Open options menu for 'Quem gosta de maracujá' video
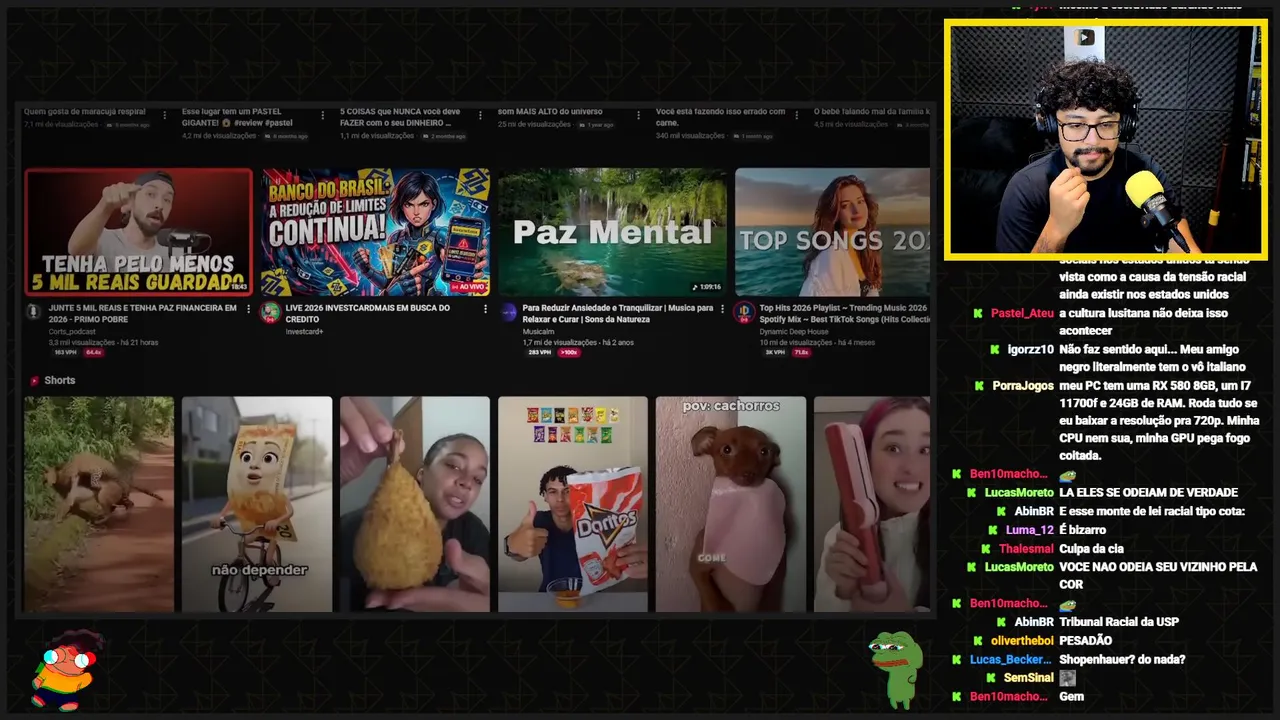This screenshot has height=720, width=1280. [x=164, y=116]
